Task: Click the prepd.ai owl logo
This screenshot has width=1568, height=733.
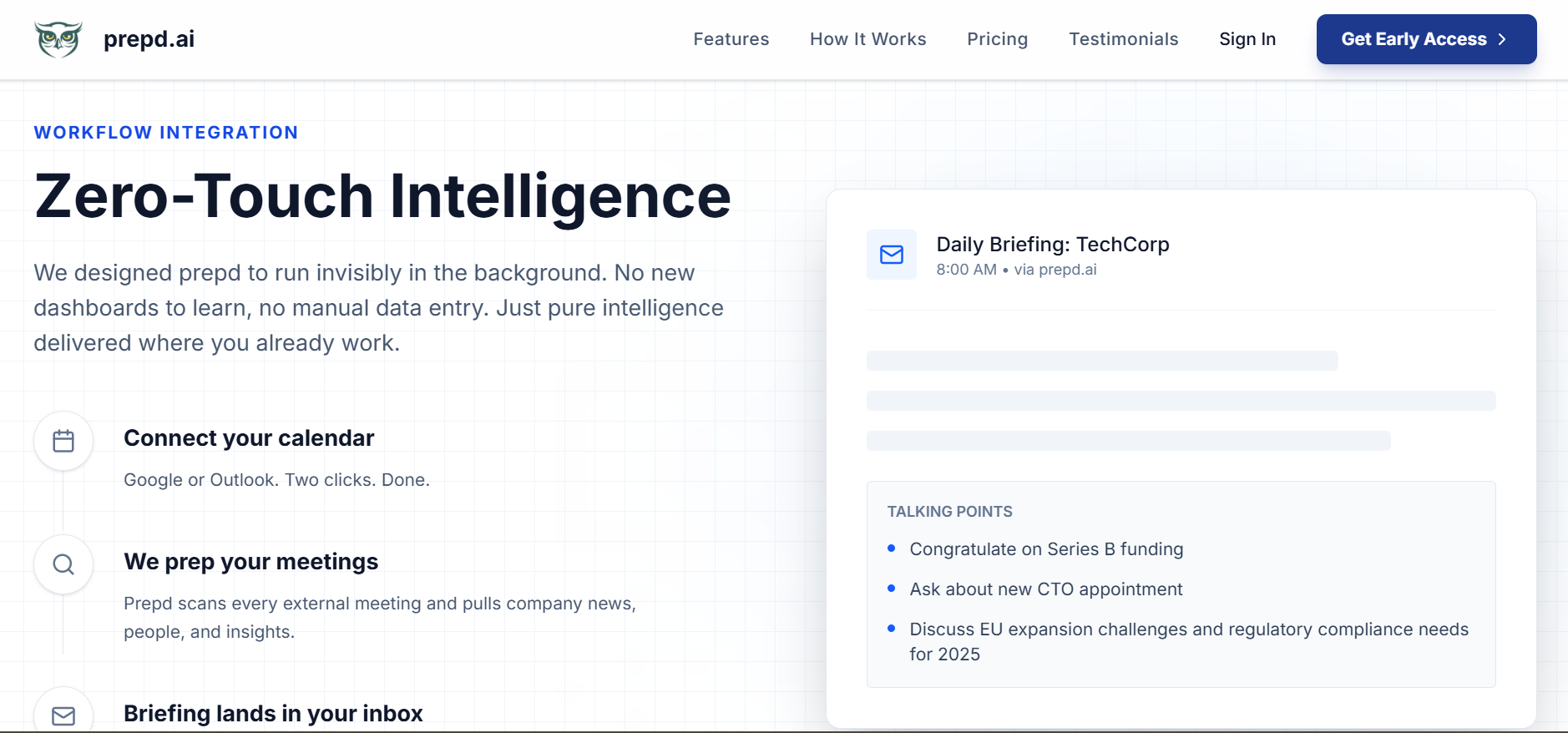Action: pos(58,39)
